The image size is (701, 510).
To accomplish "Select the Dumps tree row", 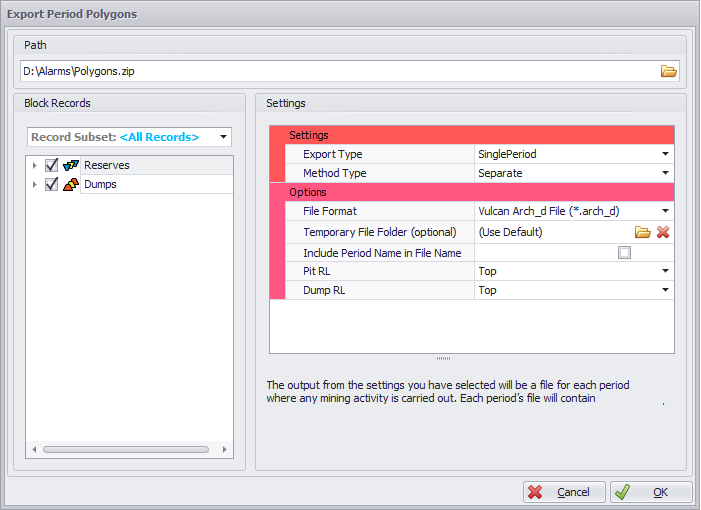I will pyautogui.click(x=156, y=184).
